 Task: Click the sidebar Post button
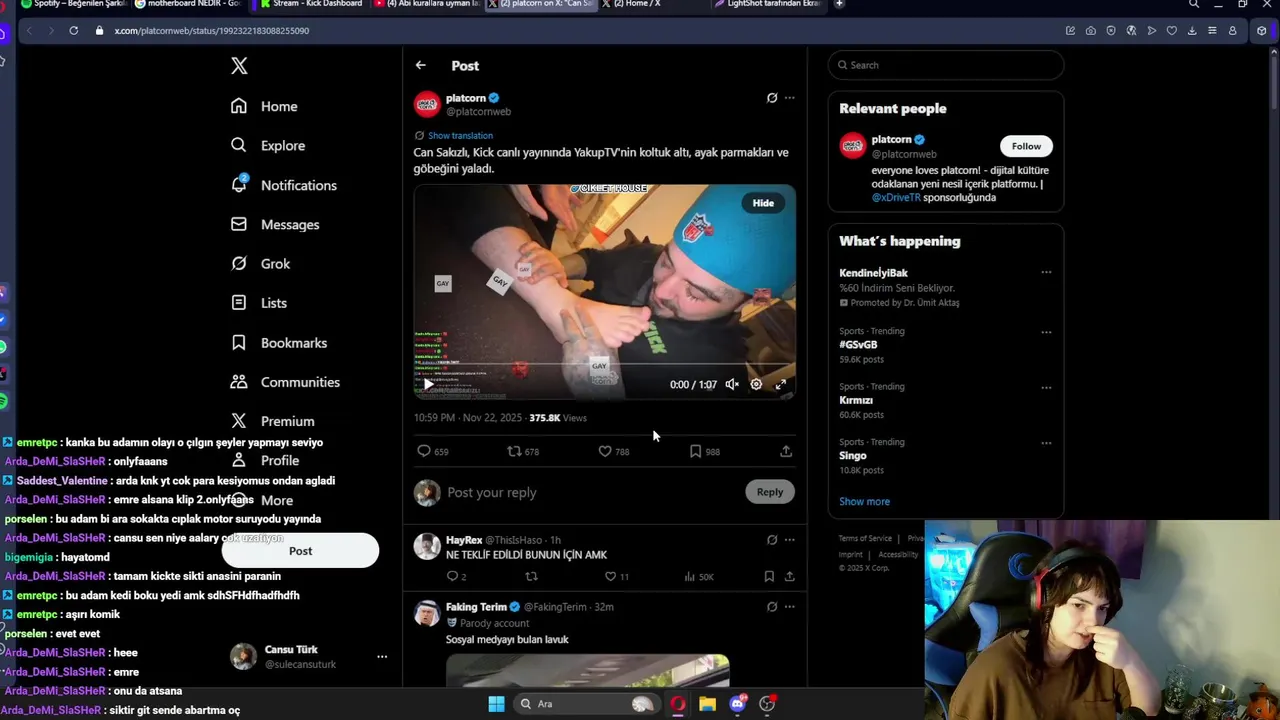(x=300, y=551)
